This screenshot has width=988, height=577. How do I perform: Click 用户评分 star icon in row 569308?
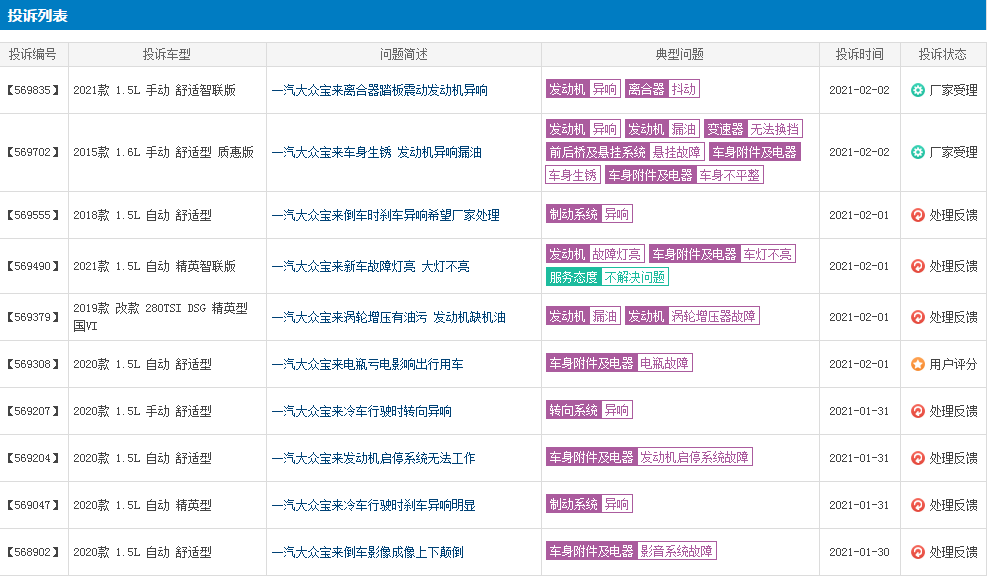[x=917, y=364]
